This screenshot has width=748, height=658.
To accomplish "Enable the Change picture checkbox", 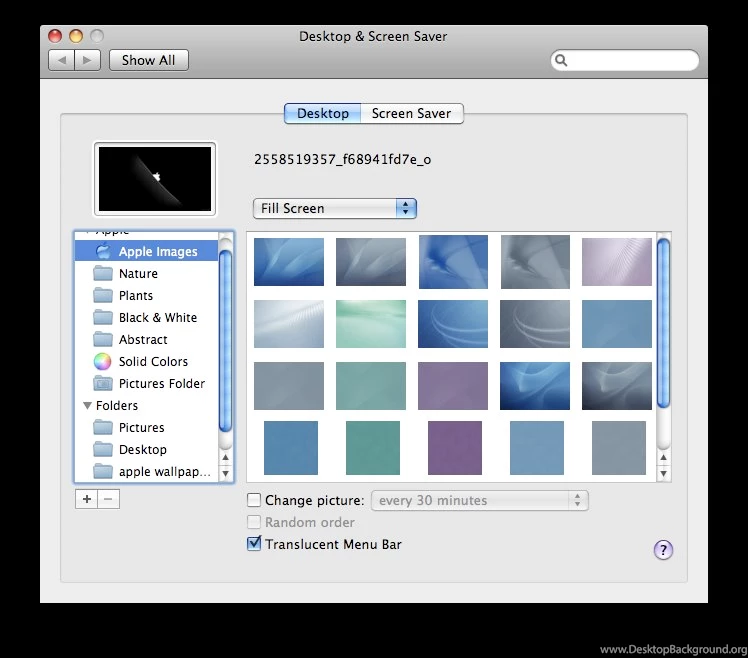I will [x=254, y=500].
